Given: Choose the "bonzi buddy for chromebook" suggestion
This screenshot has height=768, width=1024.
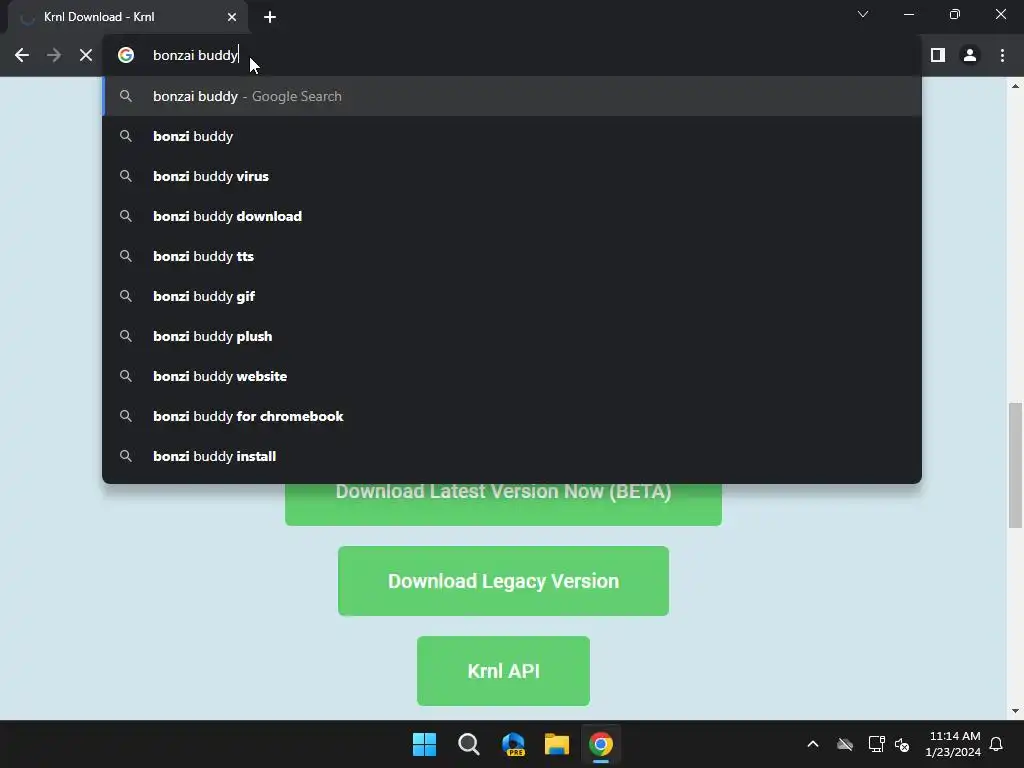Looking at the screenshot, I should click(x=512, y=416).
